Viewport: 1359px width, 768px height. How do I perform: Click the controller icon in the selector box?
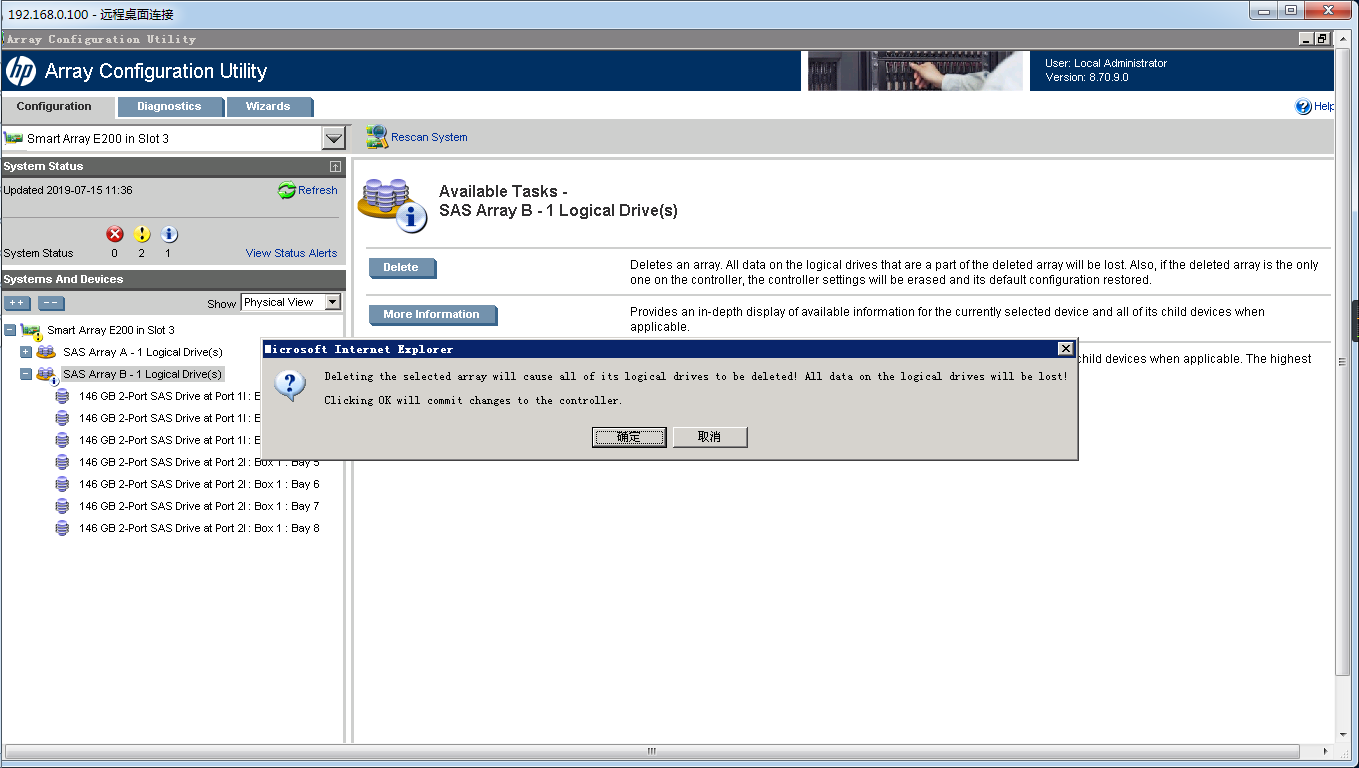click(14, 138)
